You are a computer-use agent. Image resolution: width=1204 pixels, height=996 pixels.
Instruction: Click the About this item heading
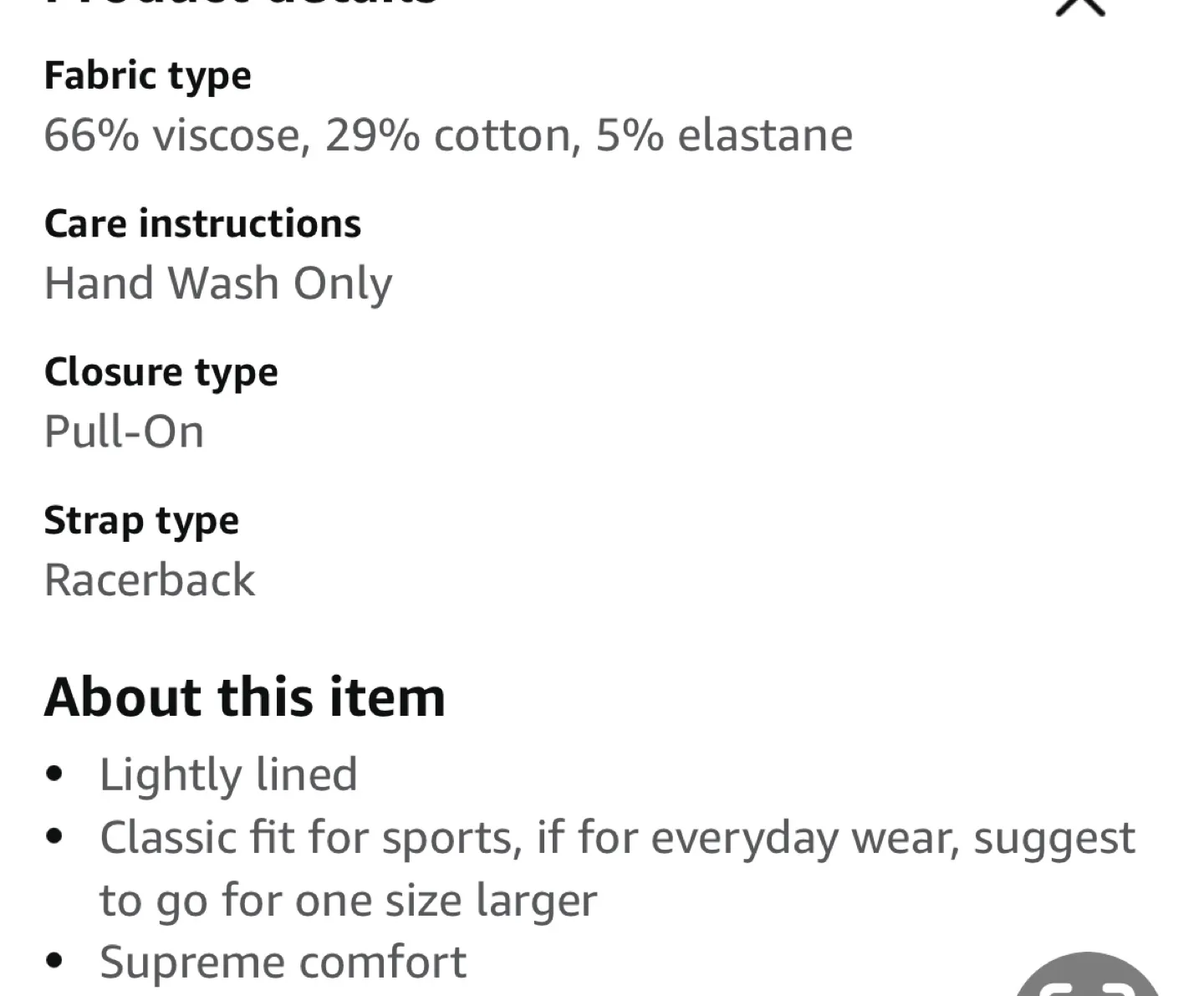[x=246, y=695]
